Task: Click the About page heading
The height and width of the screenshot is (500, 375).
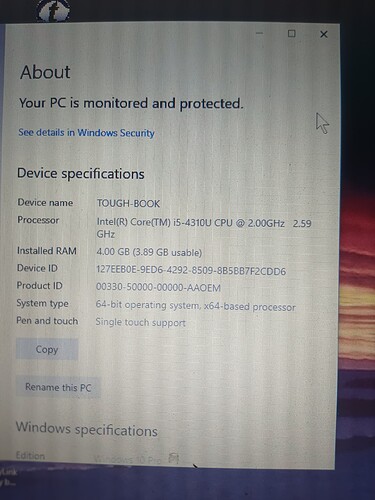Action: click(45, 72)
